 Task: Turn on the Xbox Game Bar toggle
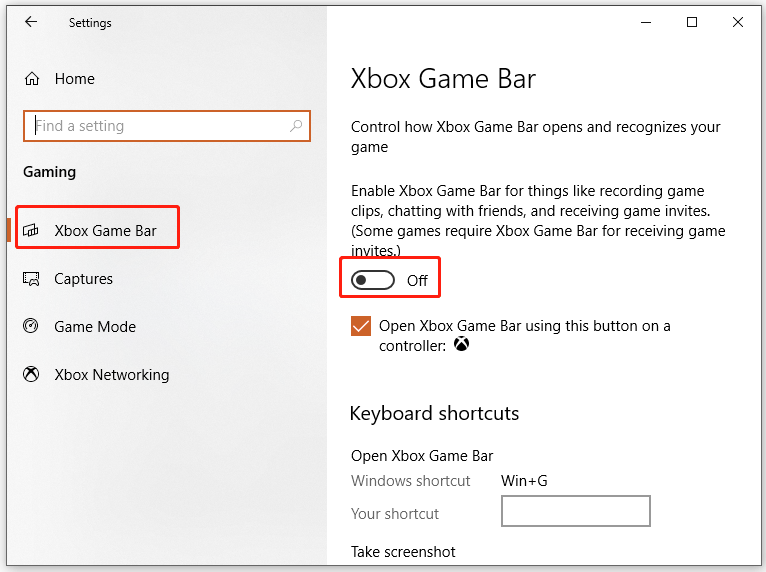(x=373, y=280)
